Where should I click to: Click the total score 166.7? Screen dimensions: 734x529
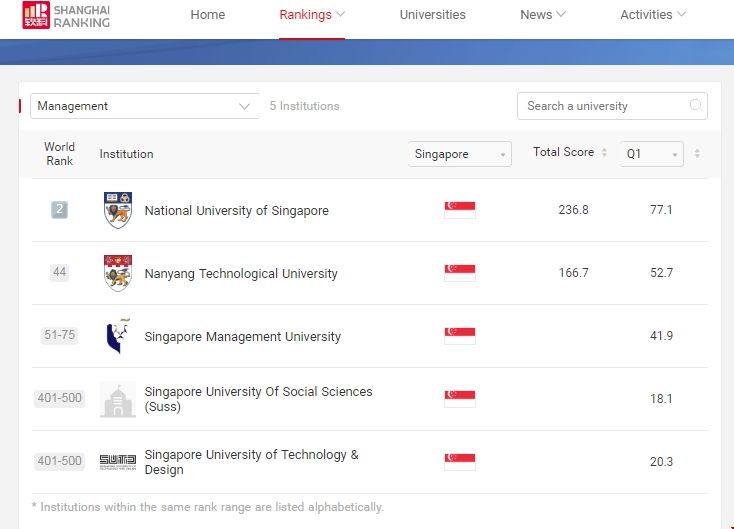pos(573,272)
